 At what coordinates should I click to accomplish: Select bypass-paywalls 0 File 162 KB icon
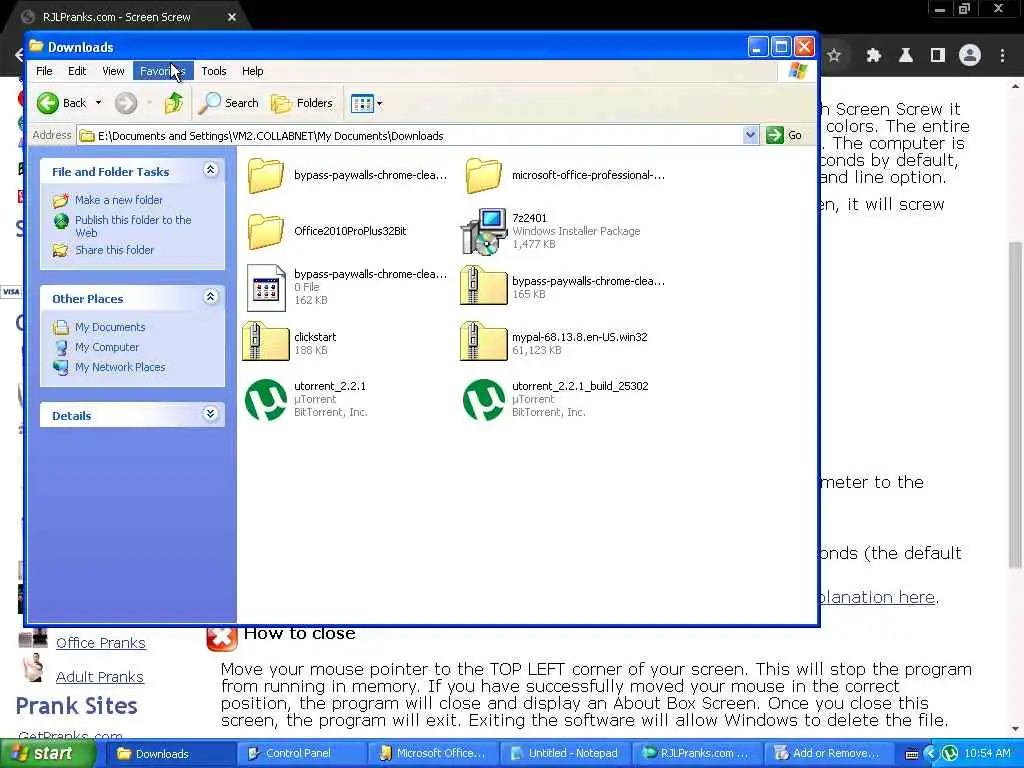266,287
